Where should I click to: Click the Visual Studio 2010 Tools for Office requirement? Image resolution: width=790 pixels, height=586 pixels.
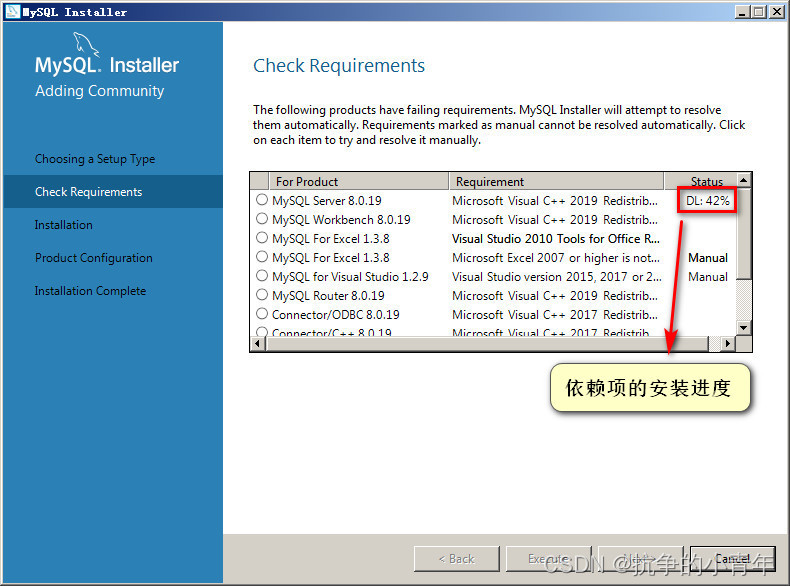click(556, 238)
